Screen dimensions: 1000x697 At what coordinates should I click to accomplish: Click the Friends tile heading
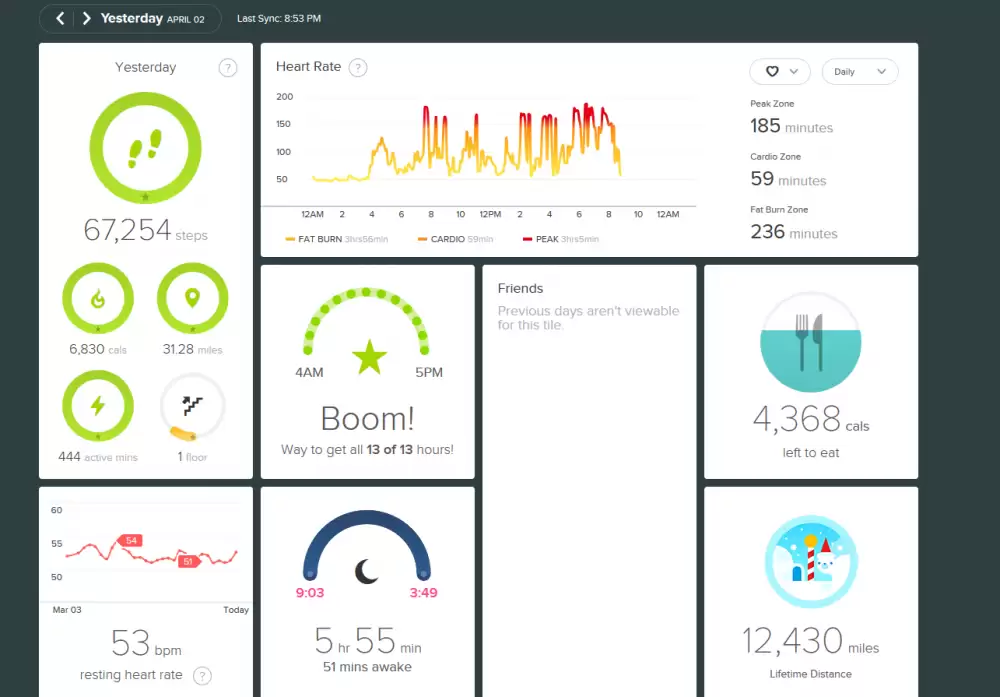520,288
